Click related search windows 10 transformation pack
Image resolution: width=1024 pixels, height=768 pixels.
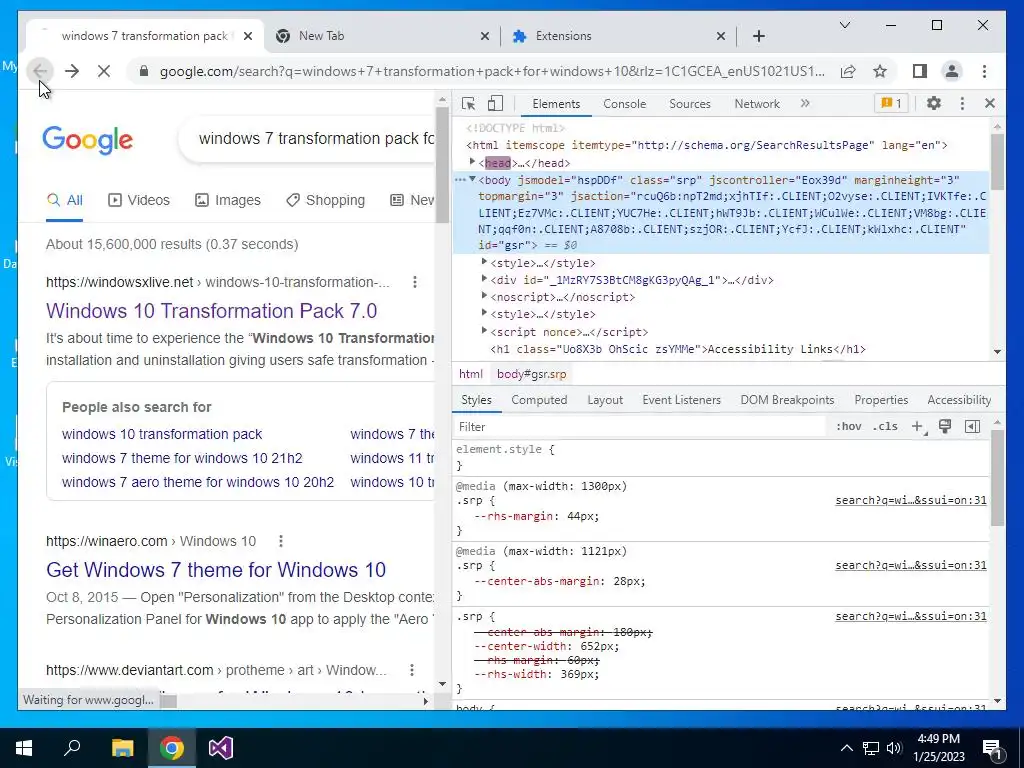click(162, 434)
